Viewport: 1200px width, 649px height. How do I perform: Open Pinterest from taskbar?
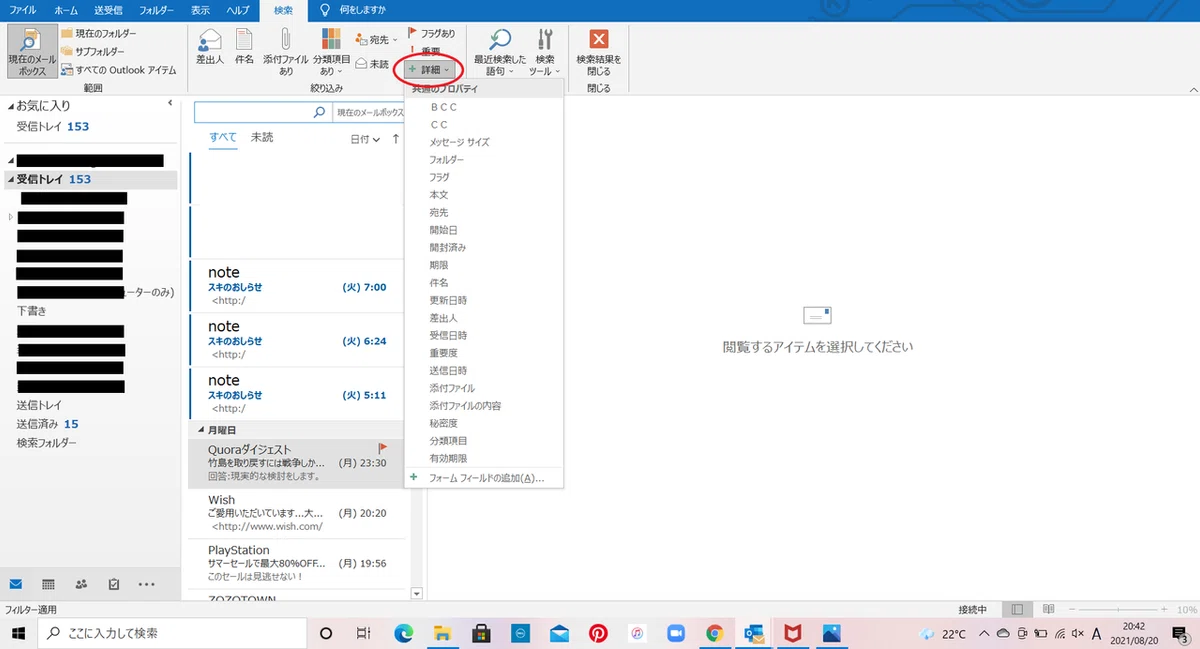(598, 633)
